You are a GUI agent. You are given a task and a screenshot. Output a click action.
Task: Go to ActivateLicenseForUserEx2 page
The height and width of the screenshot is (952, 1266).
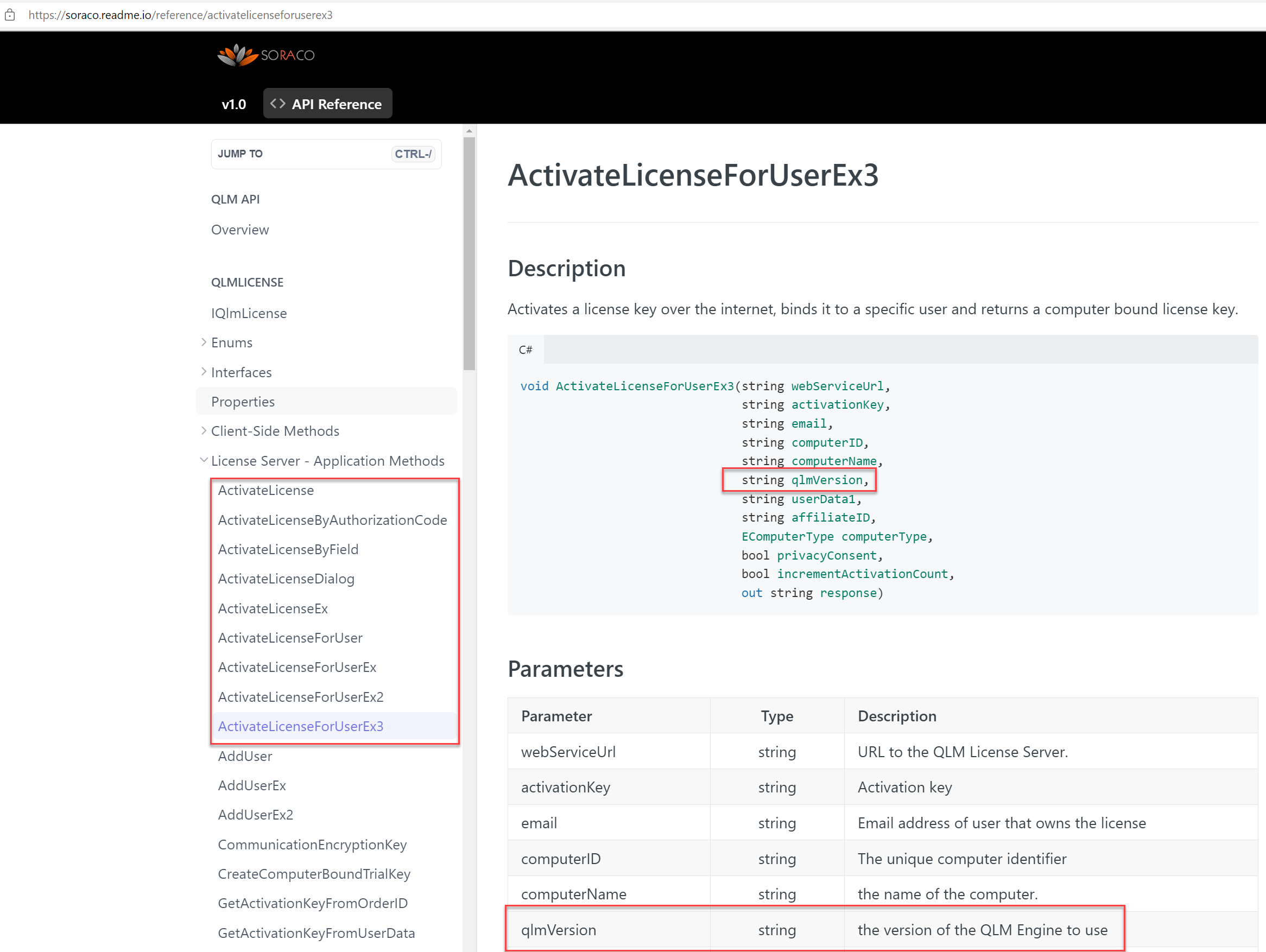(x=300, y=696)
